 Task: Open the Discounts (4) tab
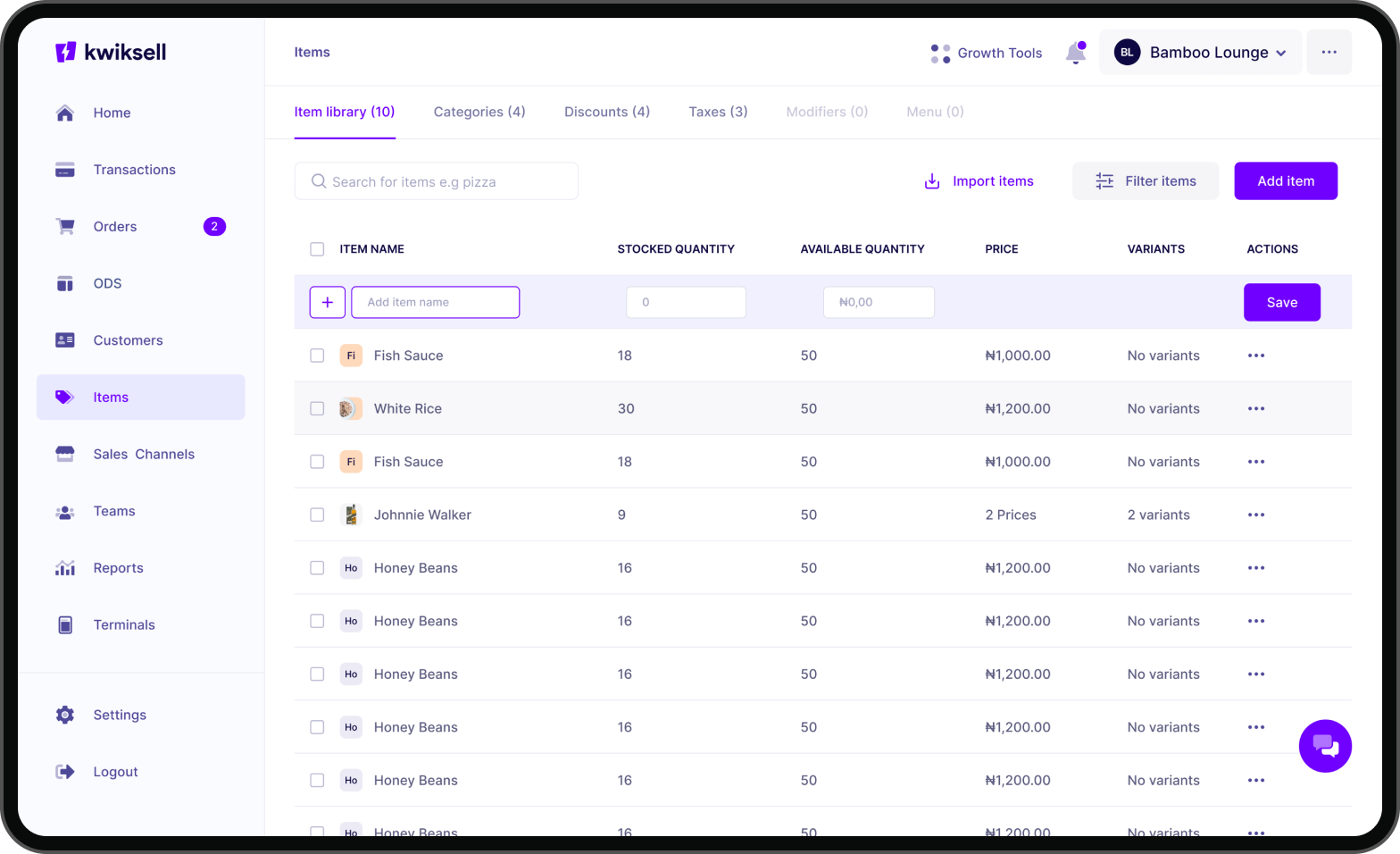coord(607,112)
